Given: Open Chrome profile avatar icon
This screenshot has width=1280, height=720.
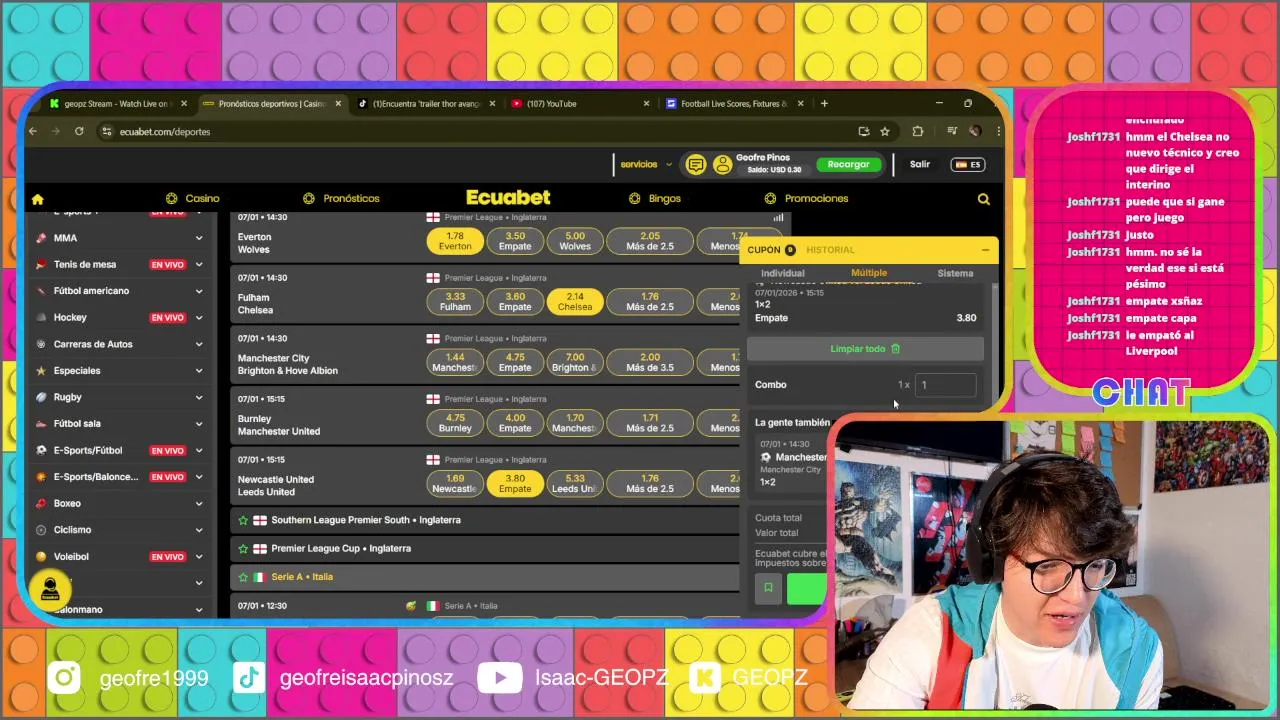Looking at the screenshot, I should click(x=974, y=131).
